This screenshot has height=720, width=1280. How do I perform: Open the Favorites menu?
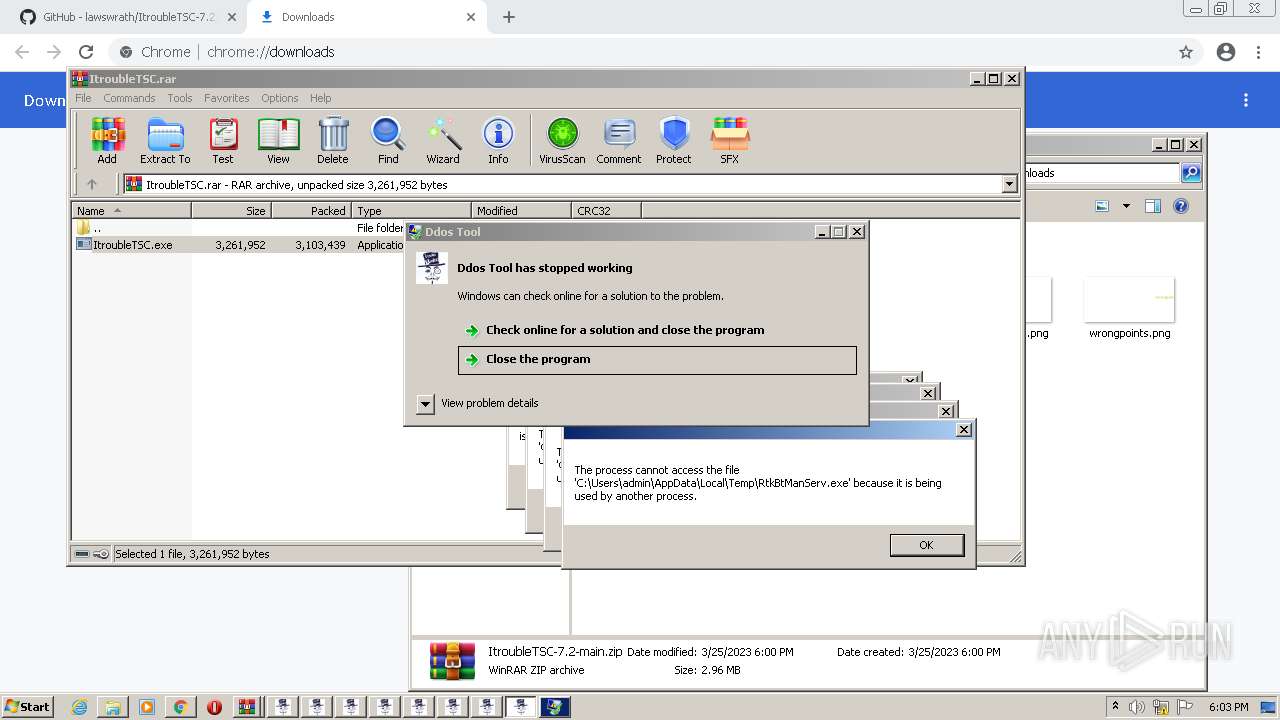point(227,98)
